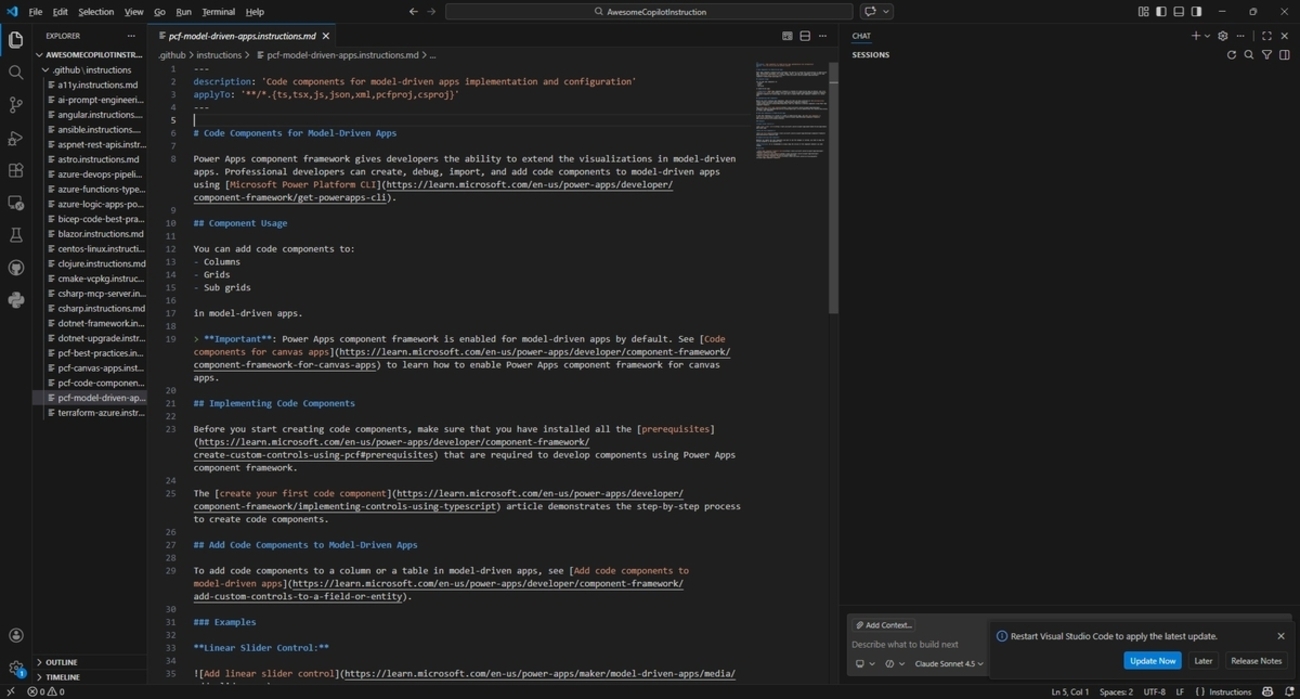Image resolution: width=1300 pixels, height=699 pixels.
Task: Open the Claude Sonnet 4.5 model picker
Action: (949, 664)
